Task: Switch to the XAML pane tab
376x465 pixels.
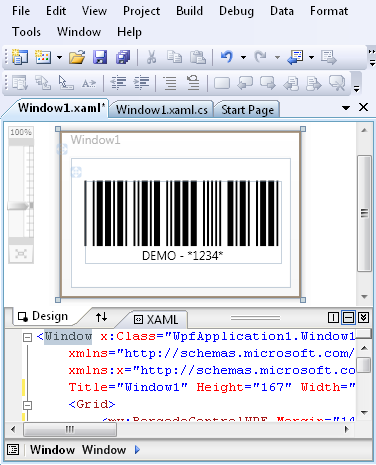Action: 156,320
